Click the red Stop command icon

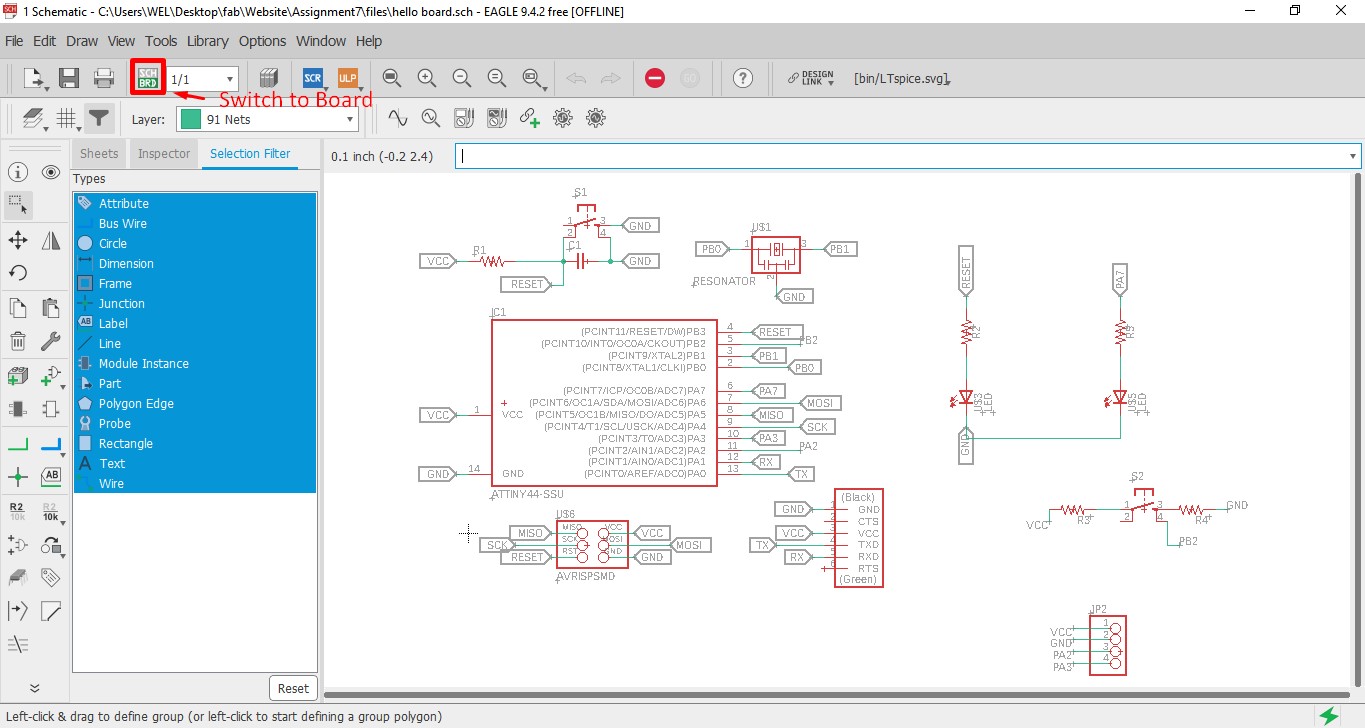(x=655, y=78)
